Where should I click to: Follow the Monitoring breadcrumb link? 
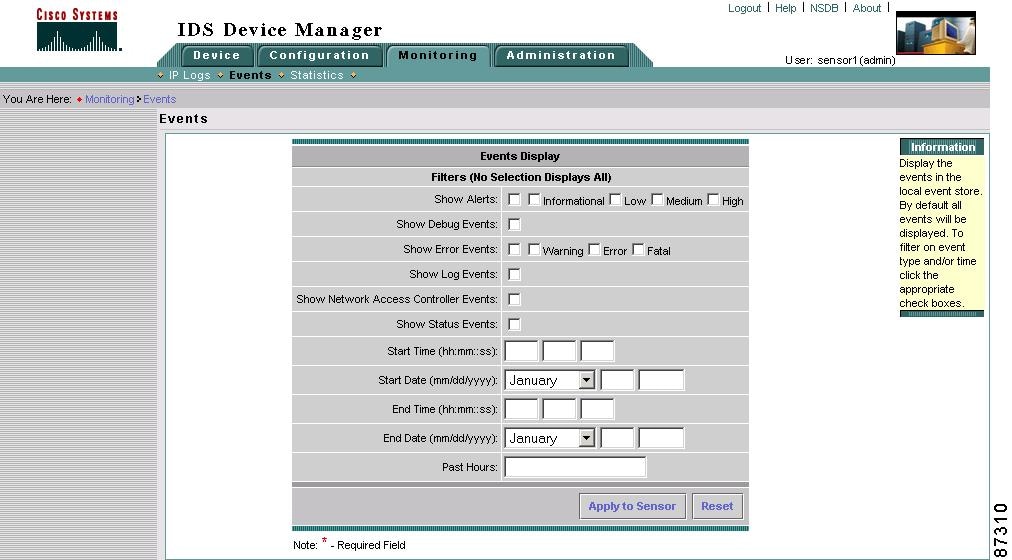(x=110, y=99)
